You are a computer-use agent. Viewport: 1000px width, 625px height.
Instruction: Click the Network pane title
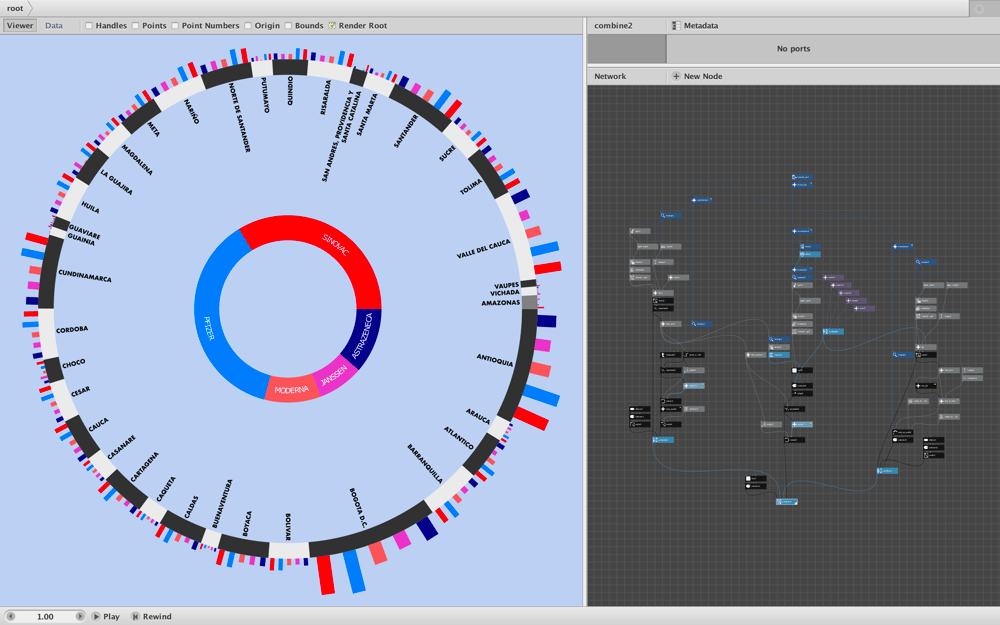tap(610, 76)
